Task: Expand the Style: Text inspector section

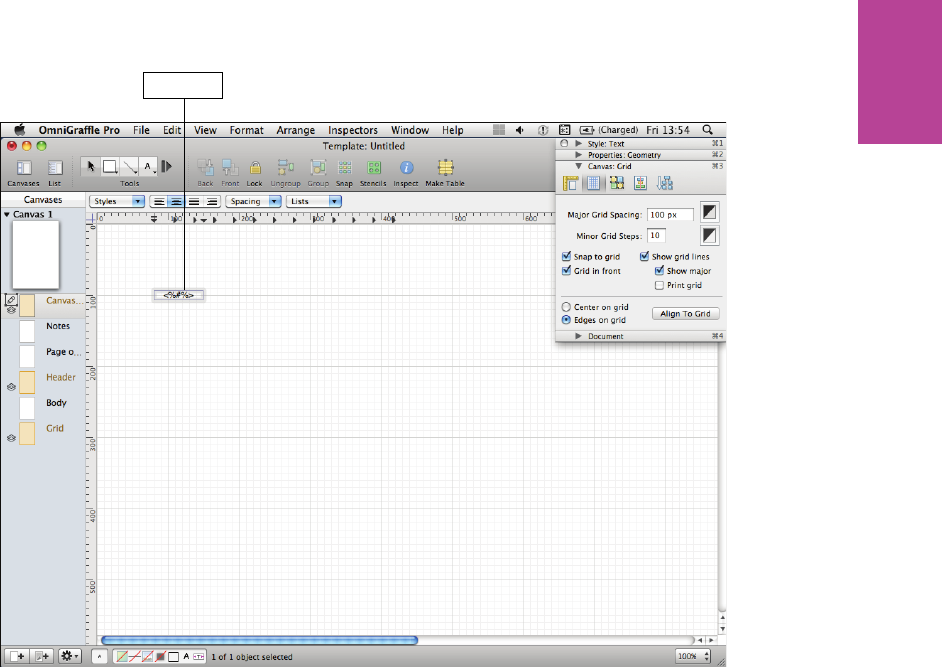Action: 579,144
